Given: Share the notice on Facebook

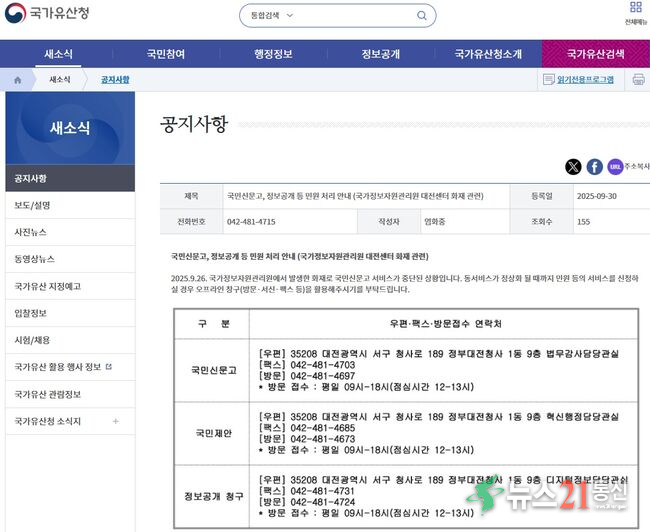Looking at the screenshot, I should [x=595, y=167].
